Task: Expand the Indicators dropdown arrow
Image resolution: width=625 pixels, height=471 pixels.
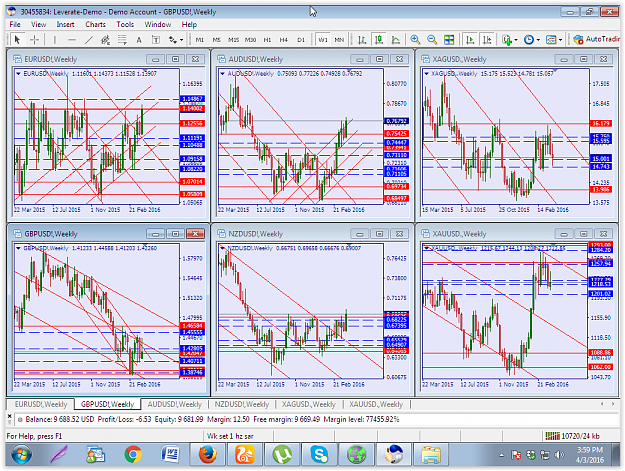Action: pos(516,40)
